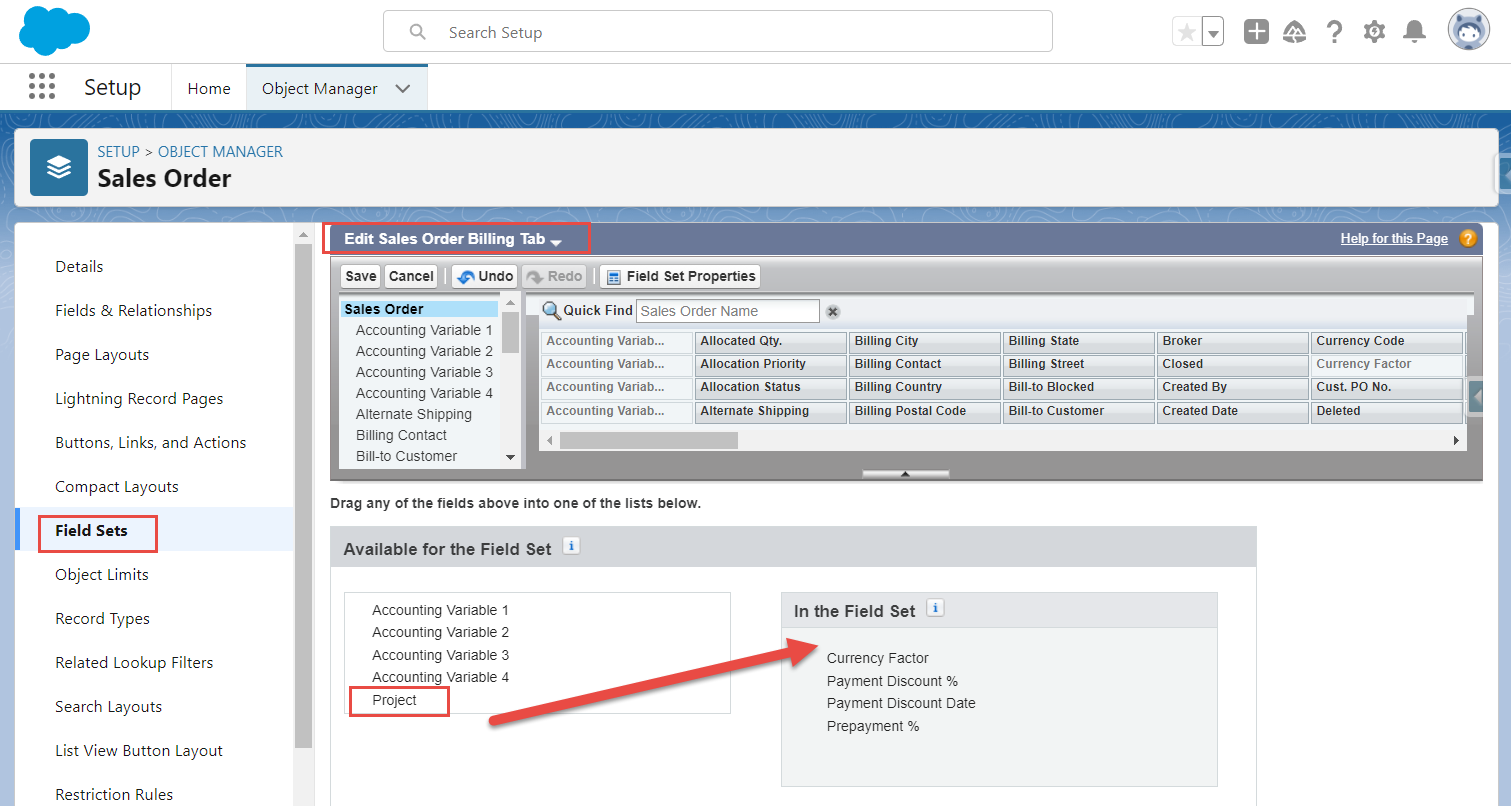The width and height of the screenshot is (1511, 806).
Task: Go to Page Layouts
Action: [x=102, y=354]
